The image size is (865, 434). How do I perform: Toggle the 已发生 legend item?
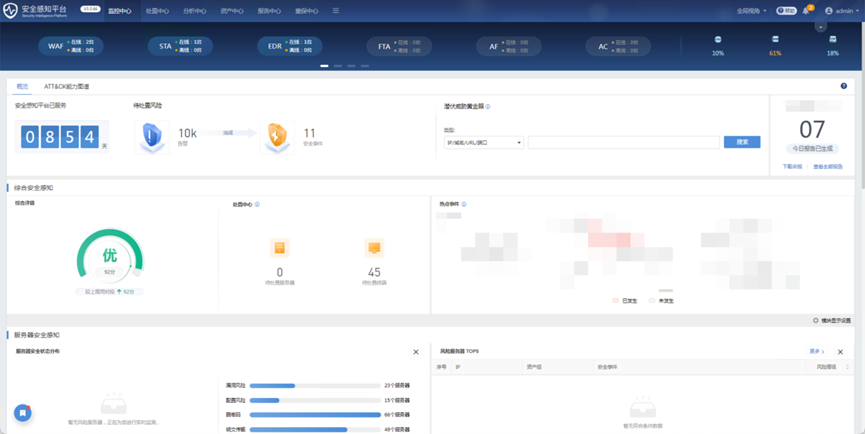coord(624,301)
